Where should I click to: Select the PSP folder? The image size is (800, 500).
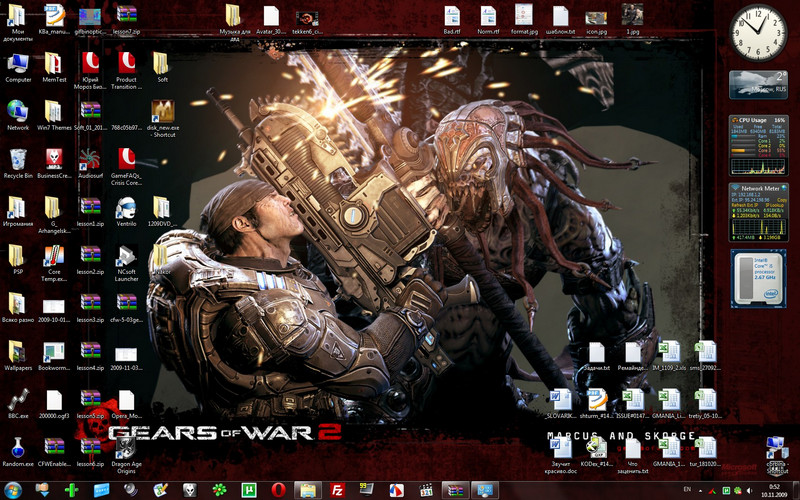pyautogui.click(x=18, y=260)
